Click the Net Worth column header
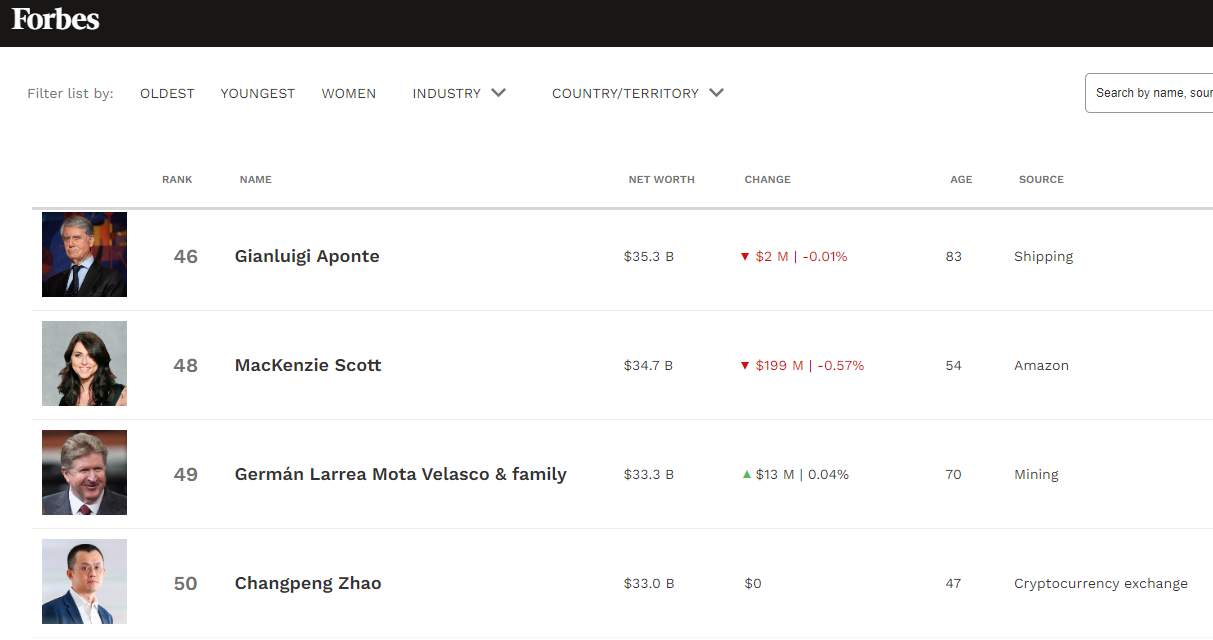Screen dimensions: 1213x640 coord(661,180)
